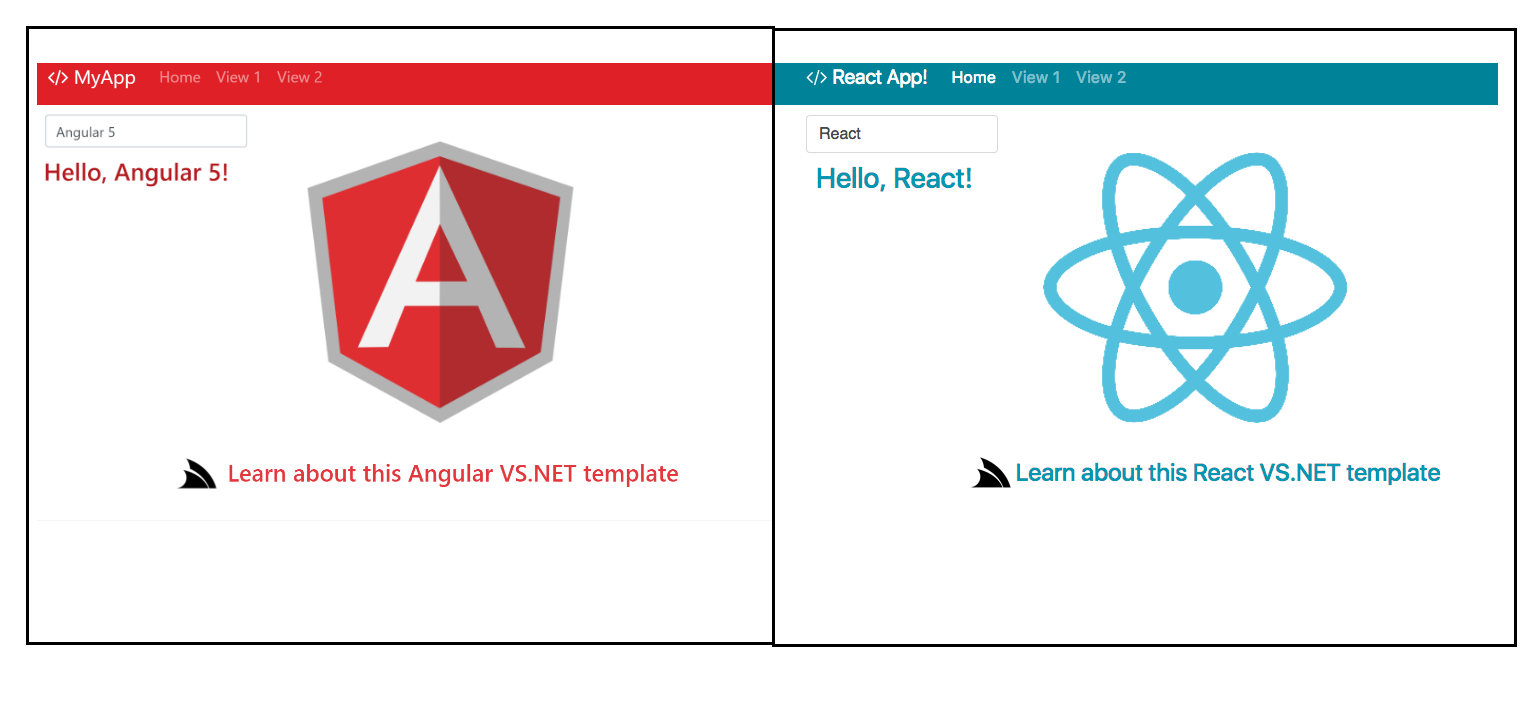The height and width of the screenshot is (702, 1534).
Task: Click the text field containing React
Action: [x=900, y=133]
